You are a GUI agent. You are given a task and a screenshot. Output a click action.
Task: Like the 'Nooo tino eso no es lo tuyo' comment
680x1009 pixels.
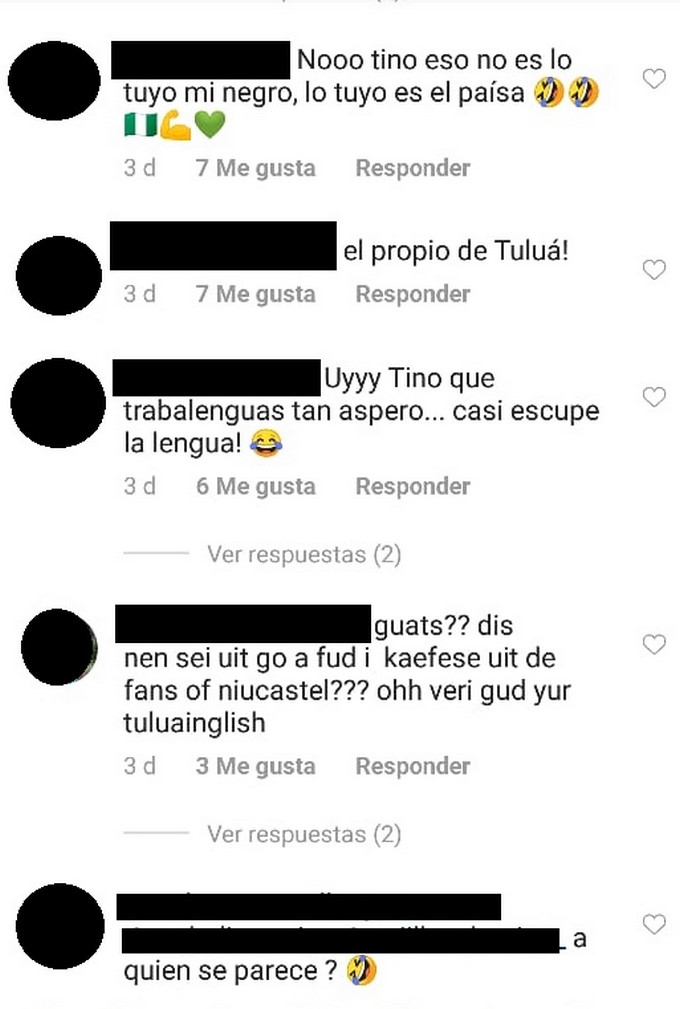(654, 79)
